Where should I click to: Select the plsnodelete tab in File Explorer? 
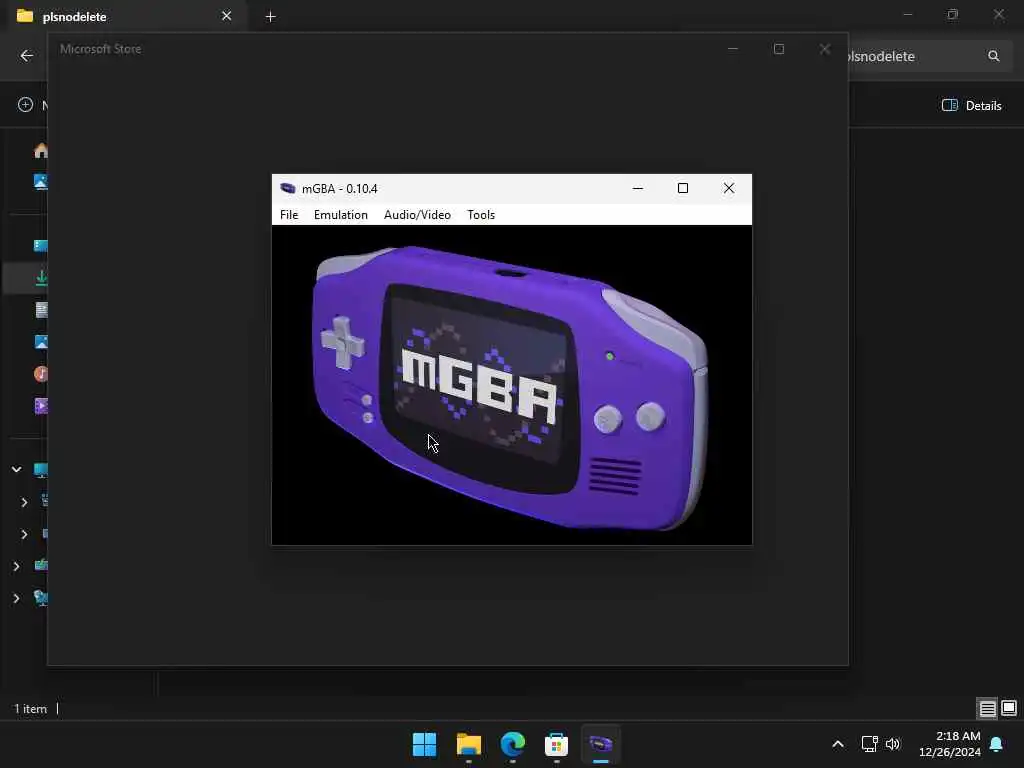[124, 16]
